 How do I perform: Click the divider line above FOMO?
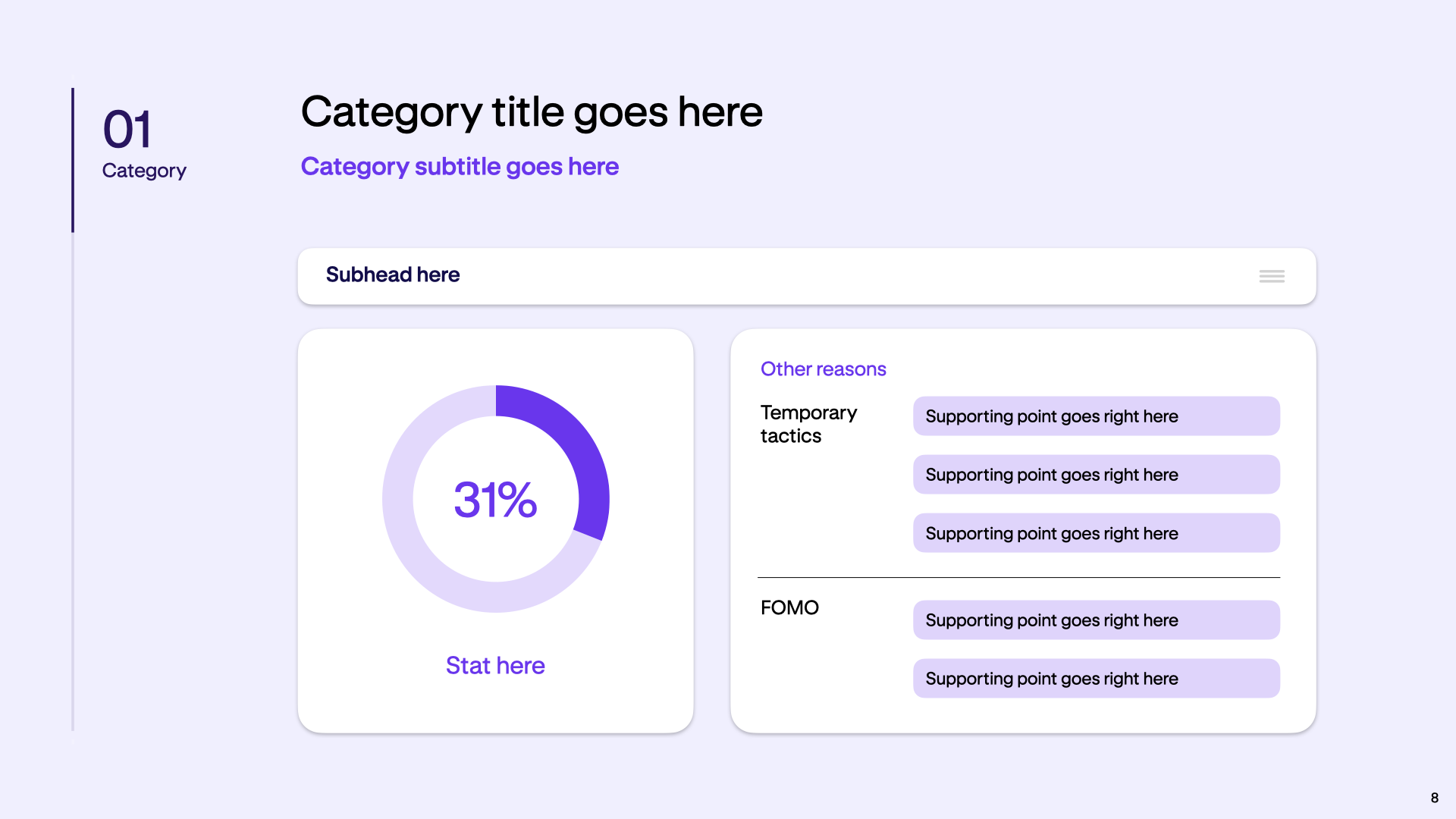[1018, 578]
